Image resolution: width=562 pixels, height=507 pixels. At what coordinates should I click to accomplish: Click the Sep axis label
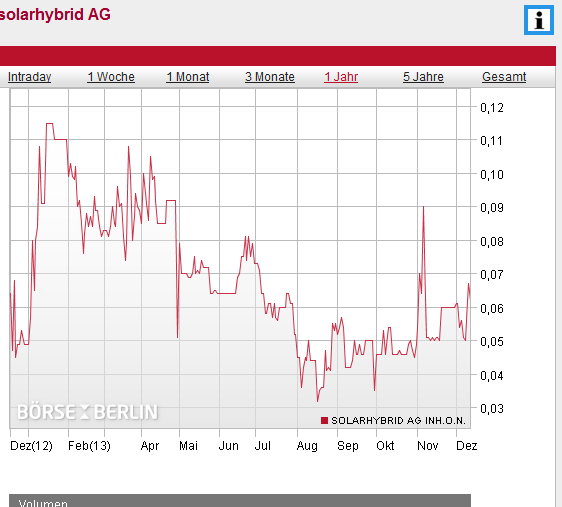(x=348, y=446)
